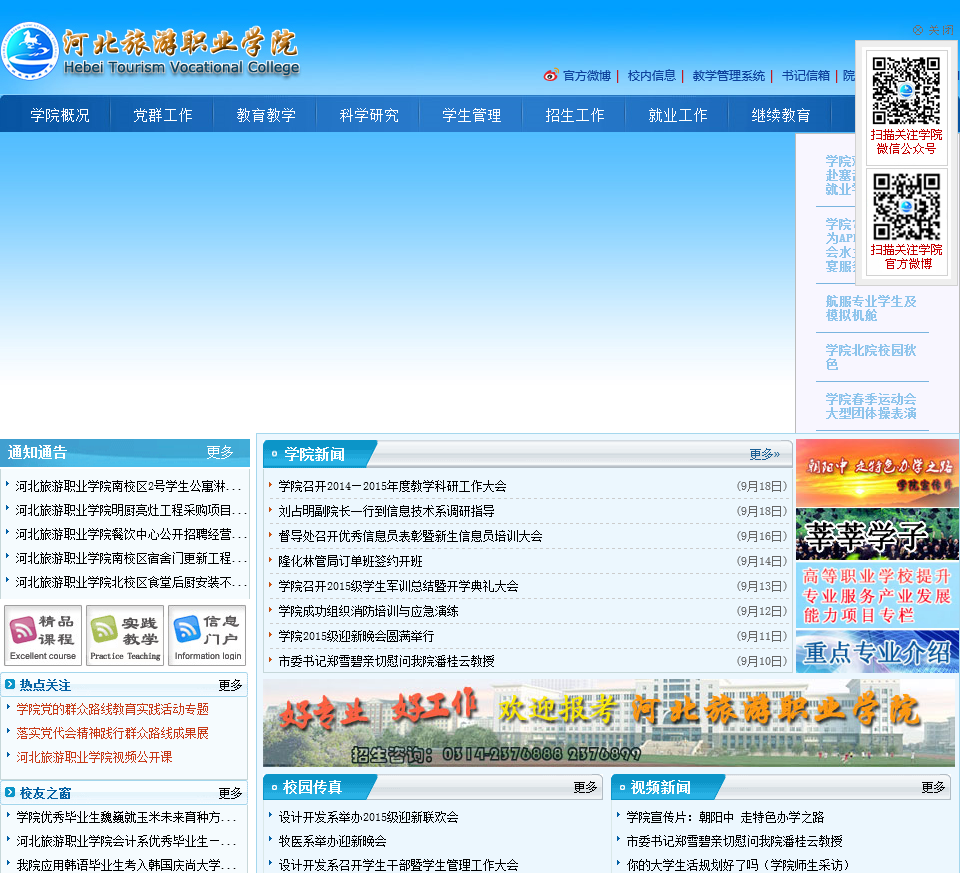Open news 督导处召开优秀信息员表彰
Viewport: 960px width, 873px height.
point(410,536)
